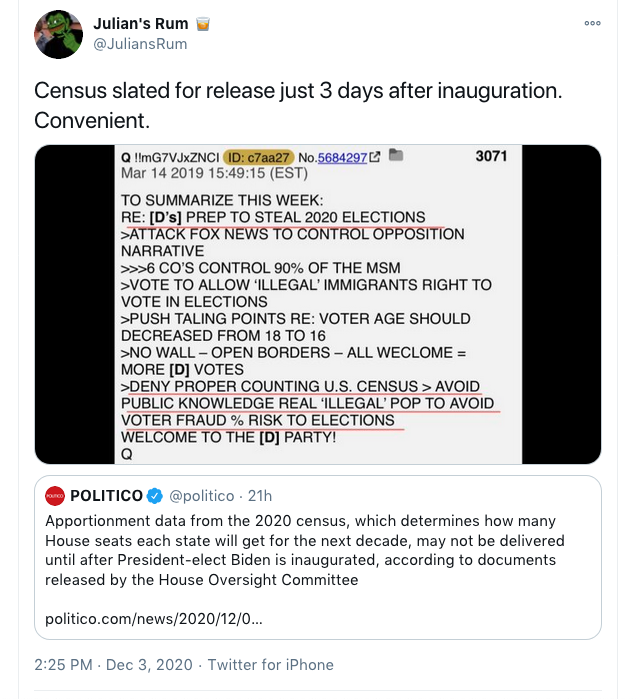Enlarge the embedded Q post image
This screenshot has width=638, height=699.
point(318,305)
